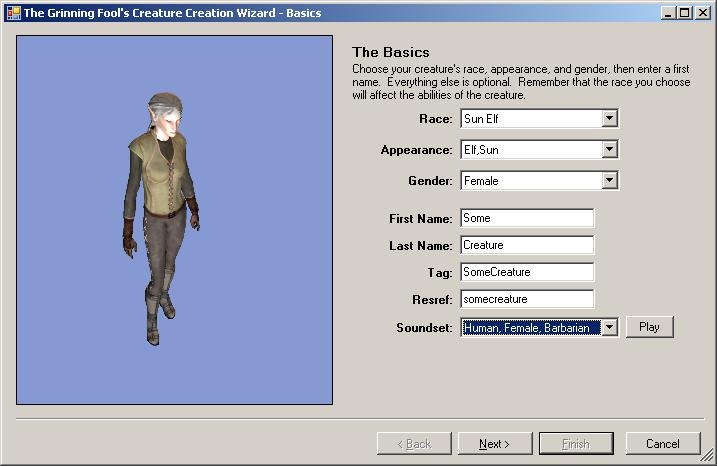Click the Cancel button

click(662, 444)
